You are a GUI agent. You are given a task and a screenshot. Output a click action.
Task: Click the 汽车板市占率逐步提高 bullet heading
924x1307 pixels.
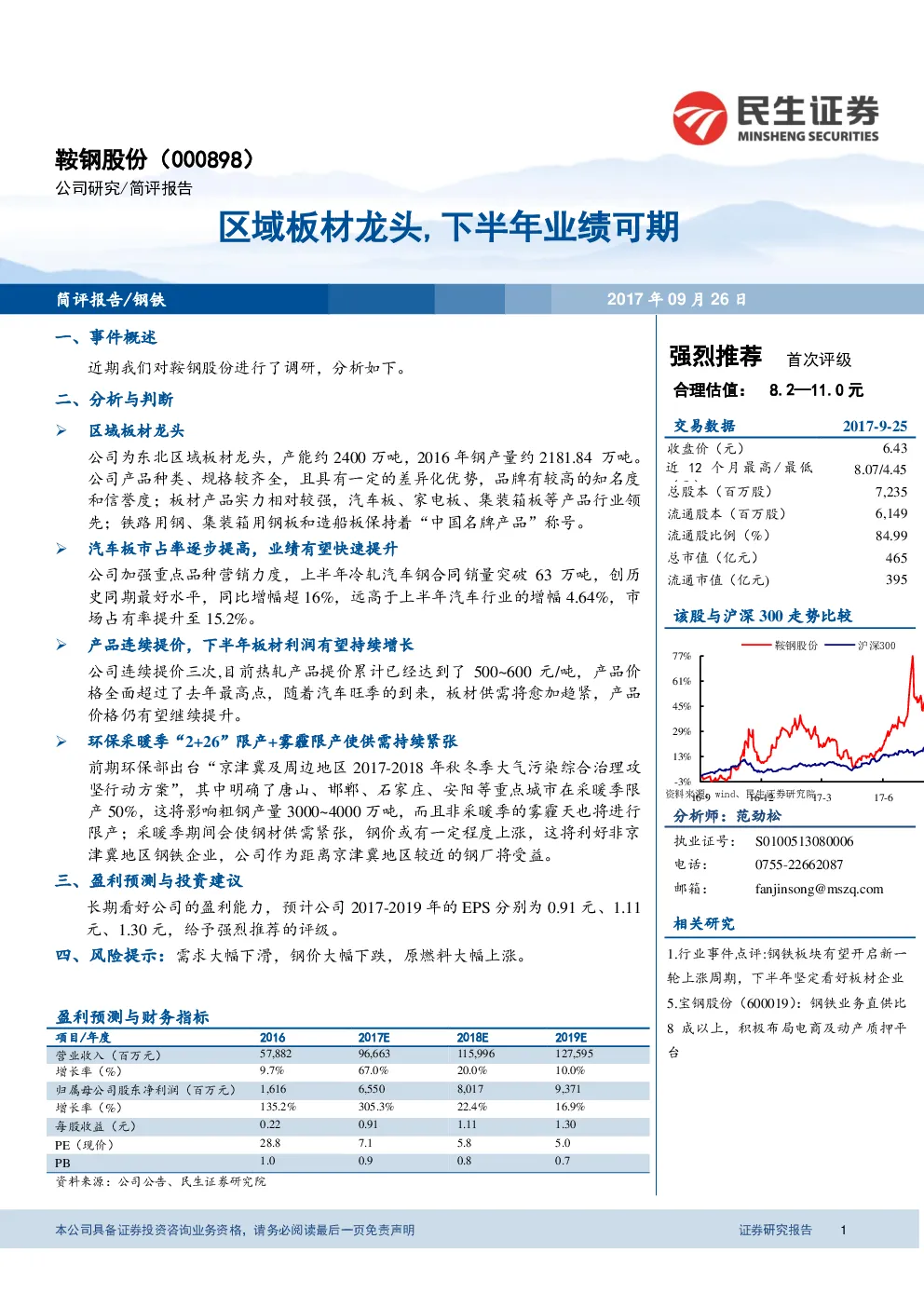pos(243,549)
